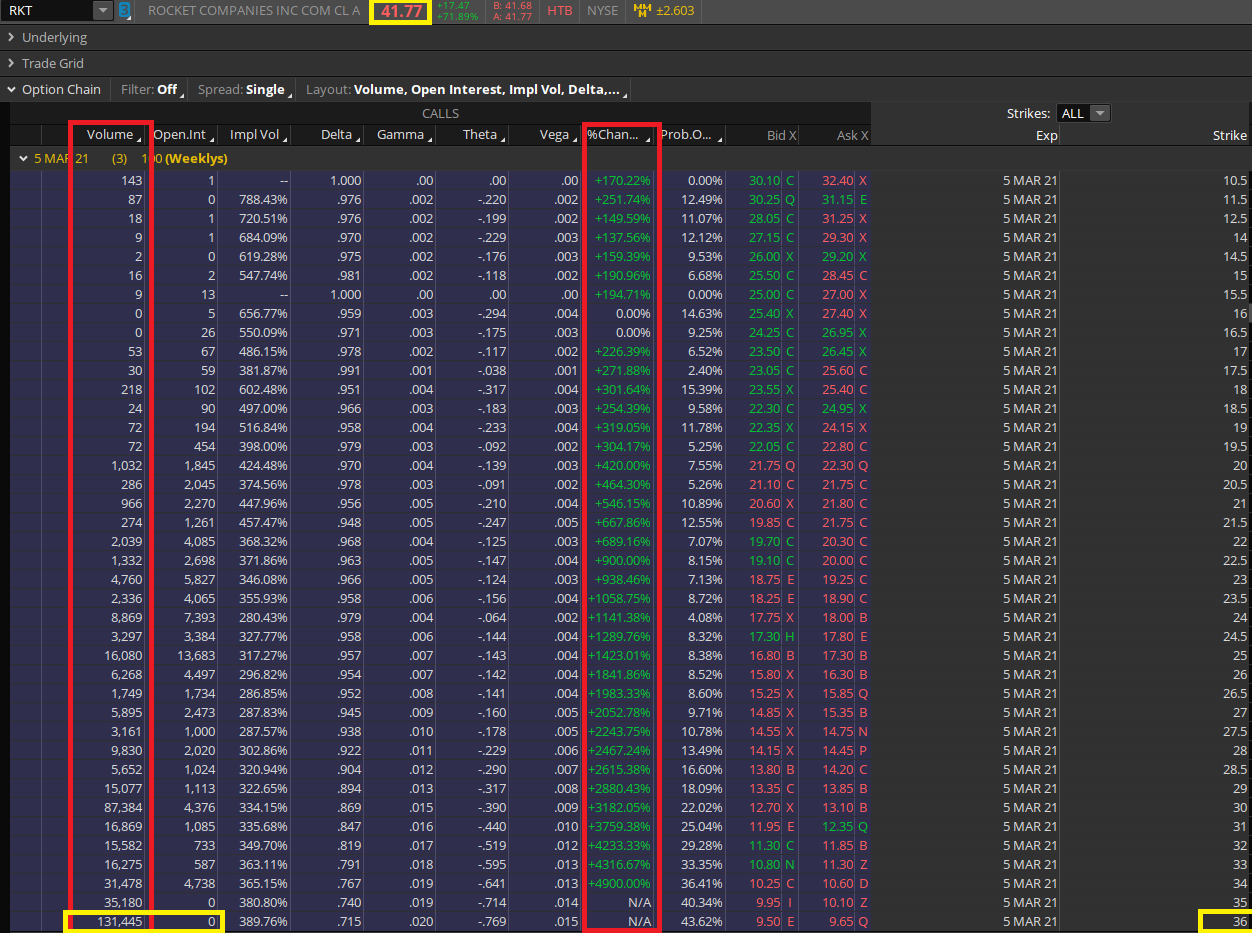Open the Strikes ALL dropdown
This screenshot has width=1252, height=933.
click(x=1085, y=113)
